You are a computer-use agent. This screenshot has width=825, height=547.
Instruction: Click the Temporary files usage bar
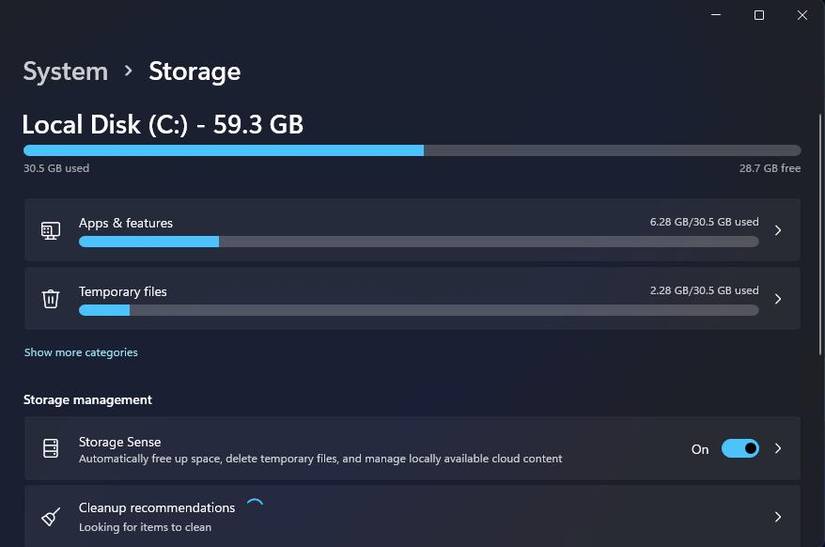click(418, 310)
